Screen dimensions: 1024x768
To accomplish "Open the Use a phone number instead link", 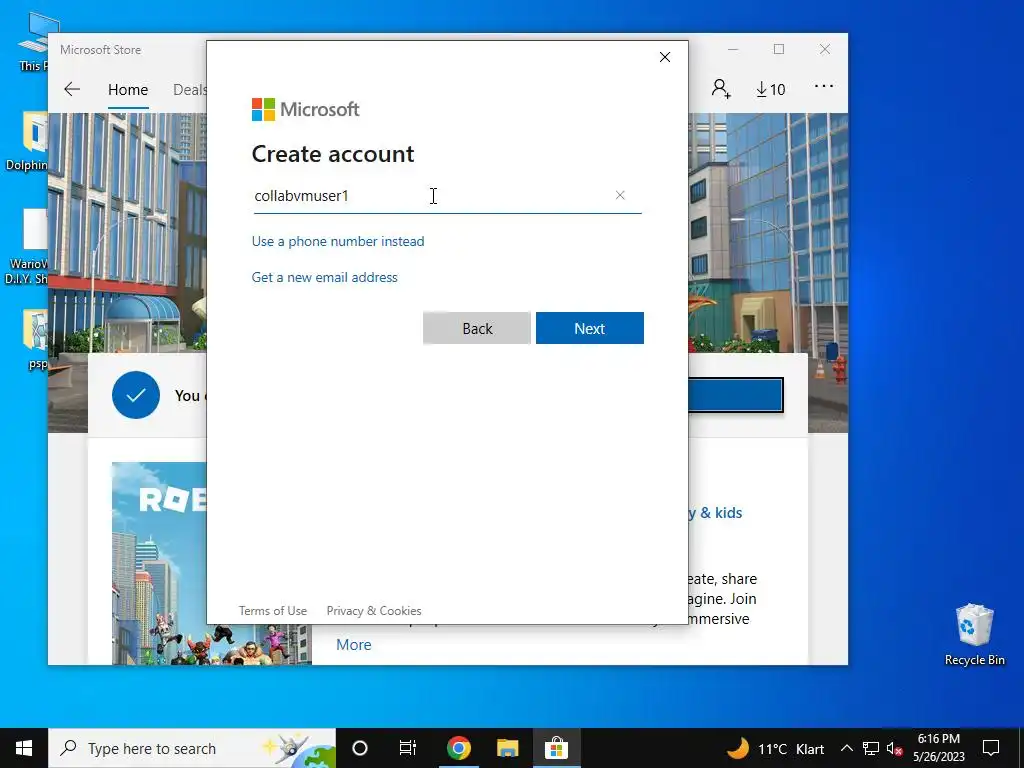I will pos(338,241).
